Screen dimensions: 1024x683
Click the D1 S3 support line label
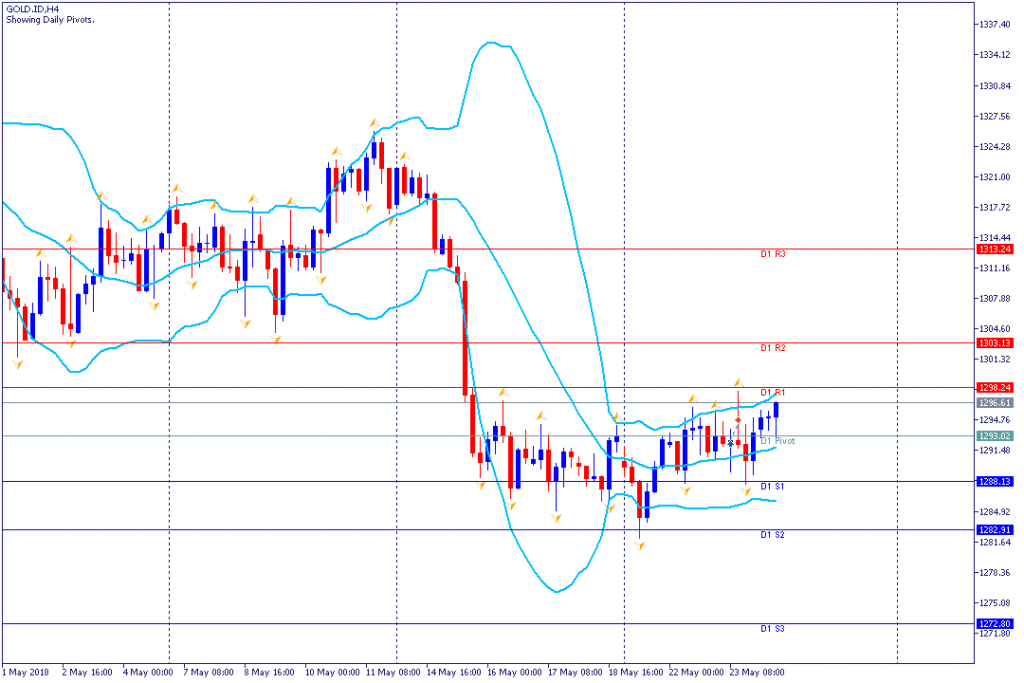click(x=773, y=629)
